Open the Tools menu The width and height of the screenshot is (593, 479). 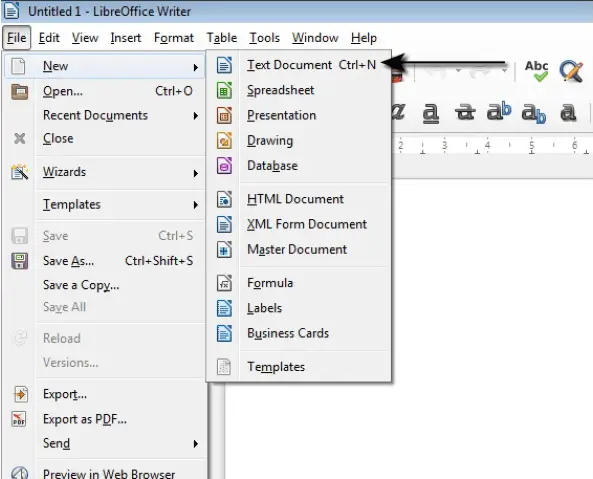pyautogui.click(x=264, y=38)
